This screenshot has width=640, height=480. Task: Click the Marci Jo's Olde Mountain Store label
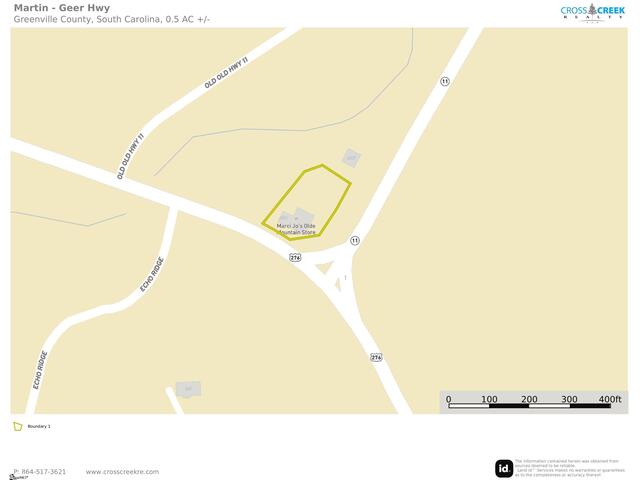click(x=296, y=229)
